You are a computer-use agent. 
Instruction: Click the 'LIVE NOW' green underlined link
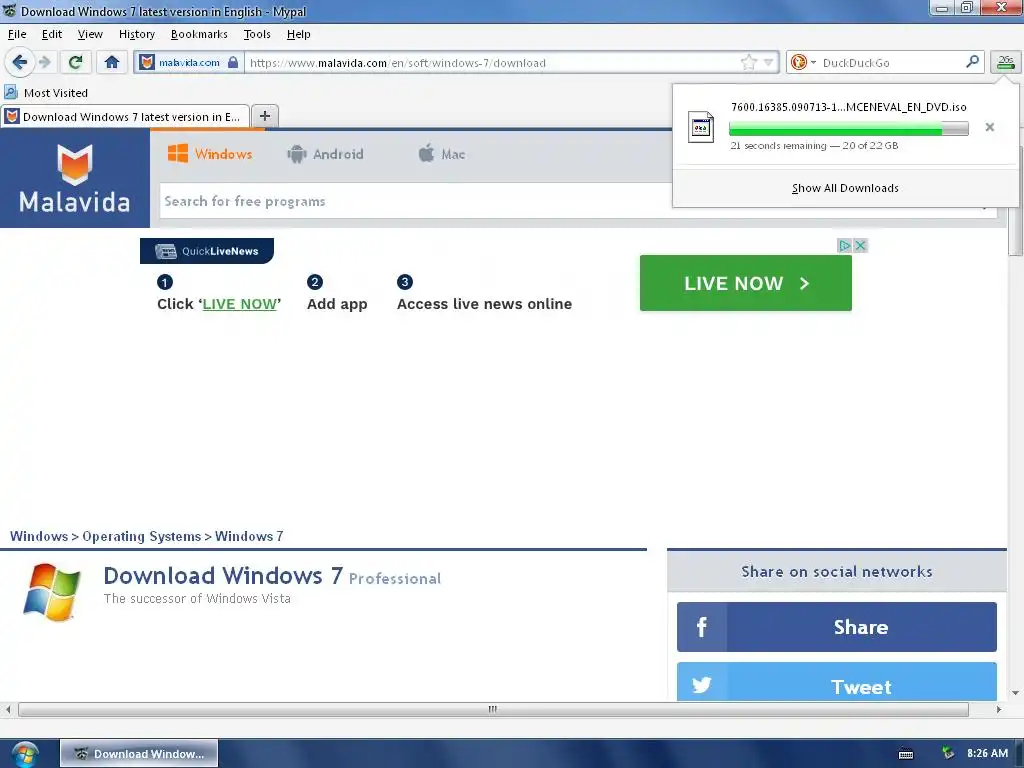(239, 304)
